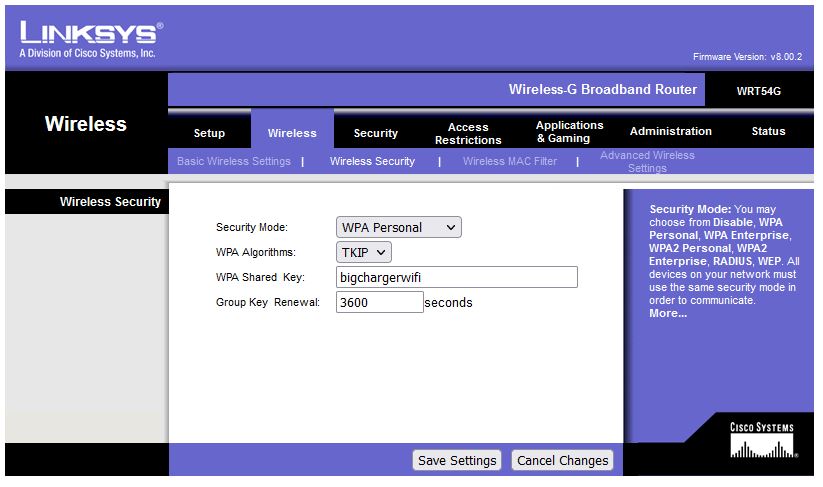Click into the WPA Shared Key field
Viewport: 823px width, 487px height.
457,277
